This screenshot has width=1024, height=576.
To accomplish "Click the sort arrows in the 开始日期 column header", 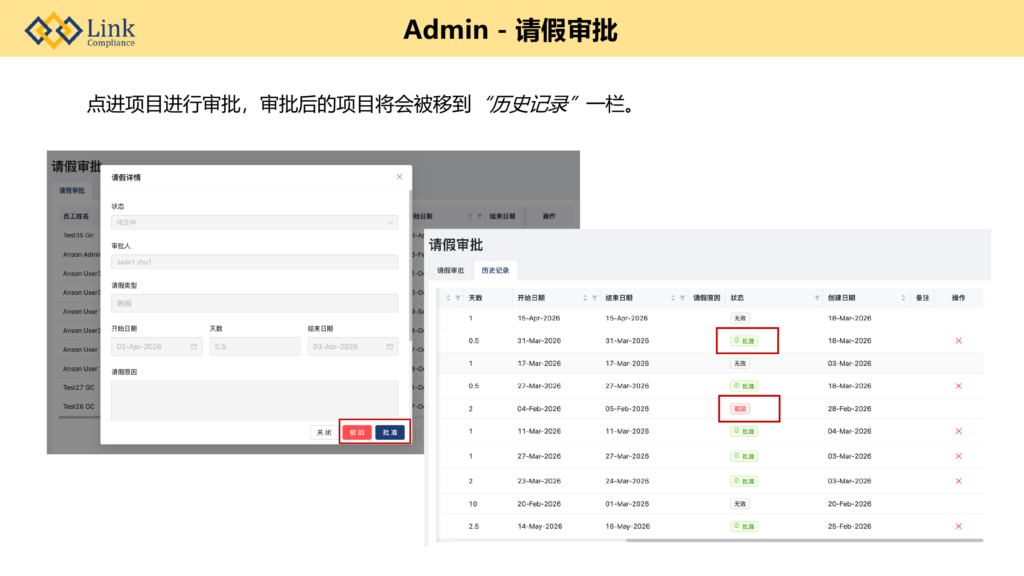I will coord(585,298).
